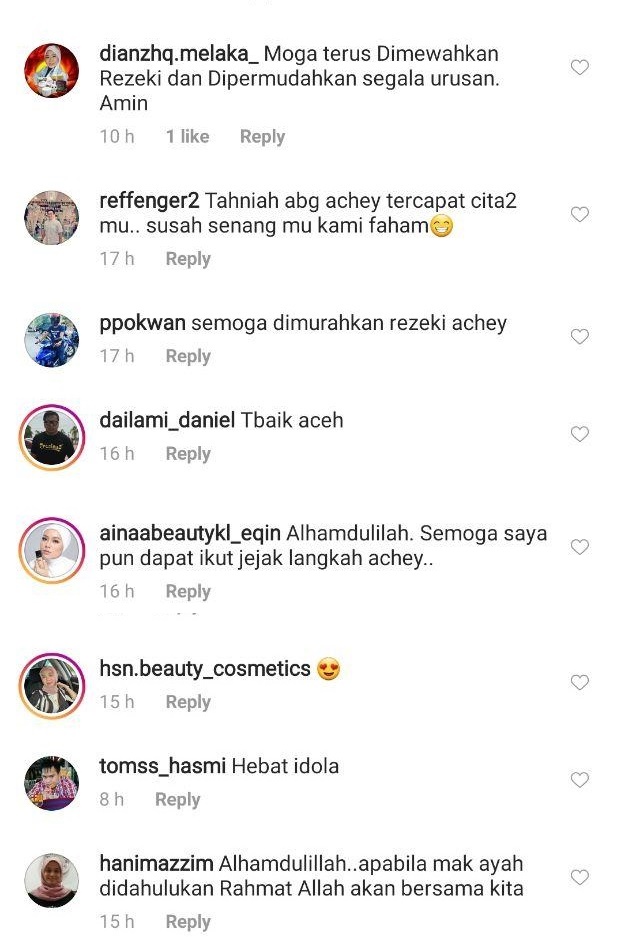View ainaabeautykl_eqin's story ring avatar
The image size is (623, 937).
[x=51, y=550]
